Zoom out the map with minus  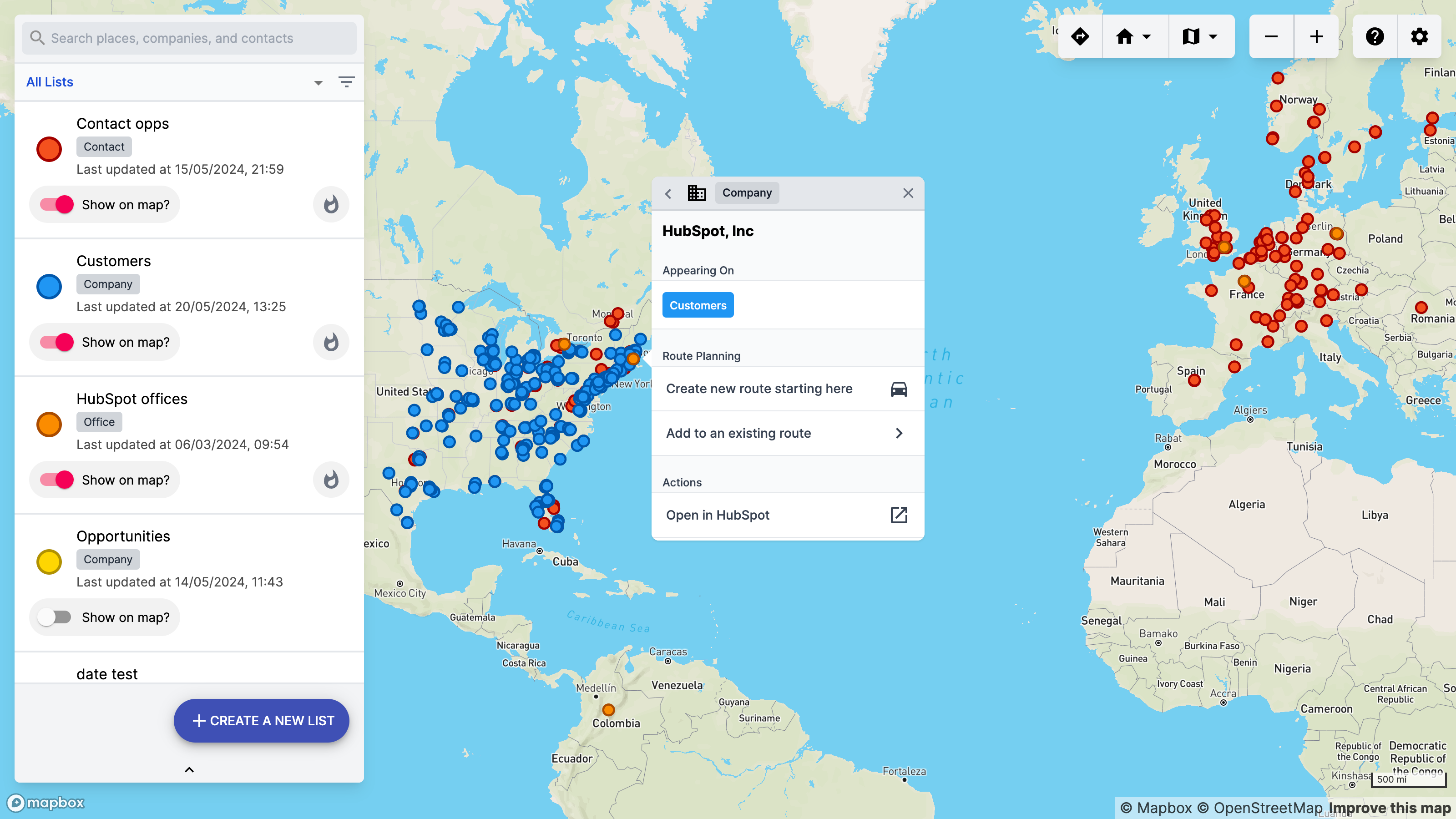coord(1271,37)
